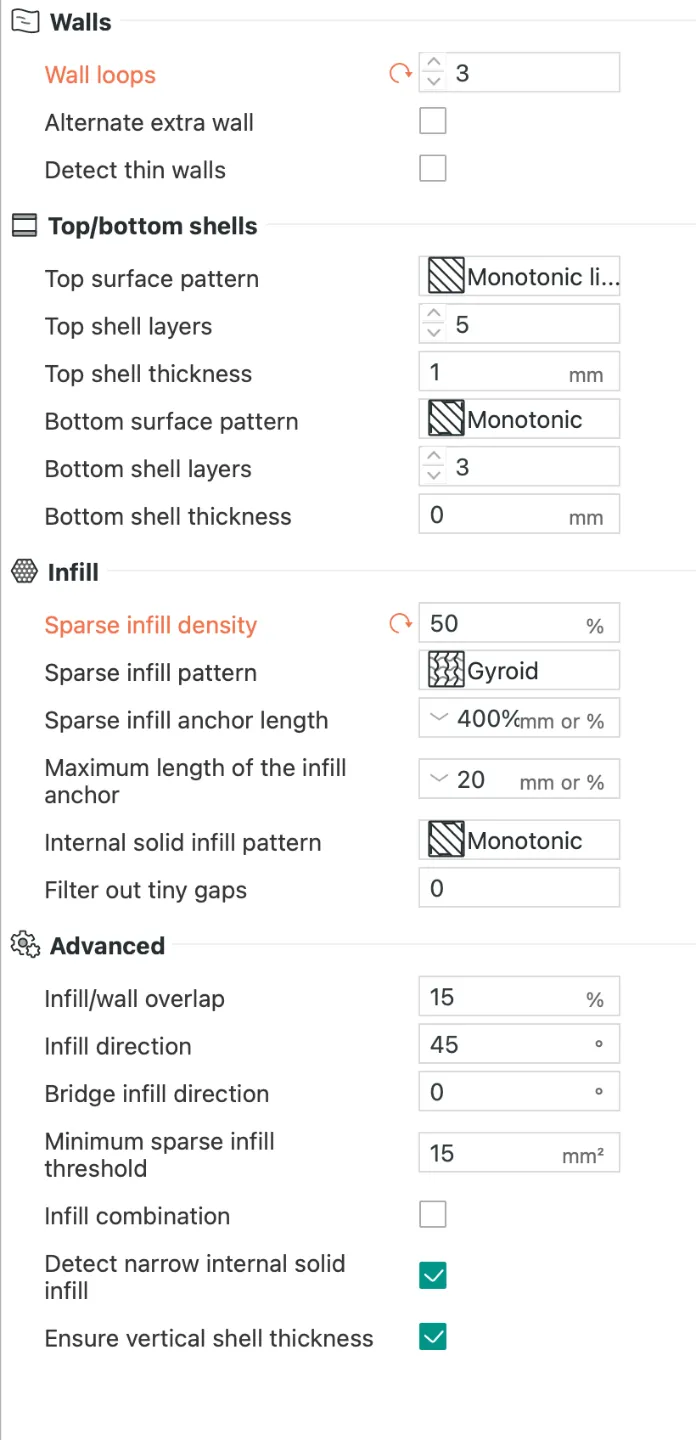Click the Top/bottom shells section icon
The width and height of the screenshot is (696, 1440).
point(24,226)
